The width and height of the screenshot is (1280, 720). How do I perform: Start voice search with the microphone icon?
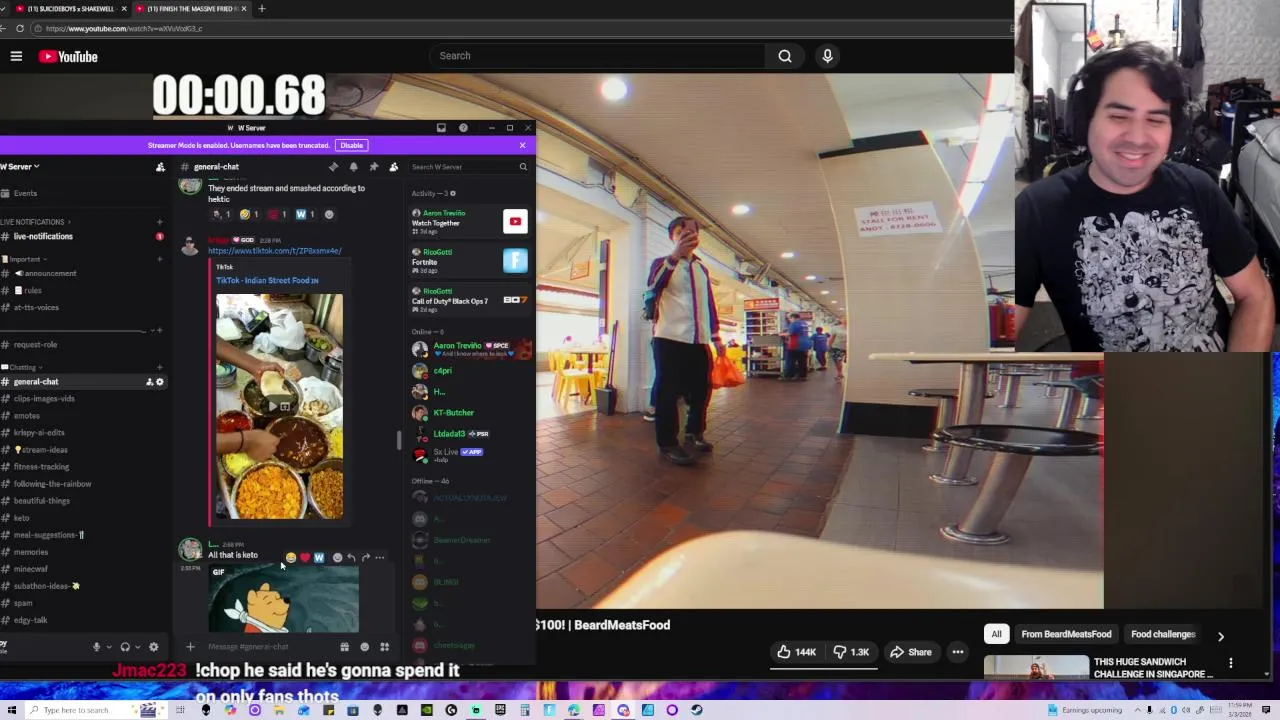click(x=827, y=56)
